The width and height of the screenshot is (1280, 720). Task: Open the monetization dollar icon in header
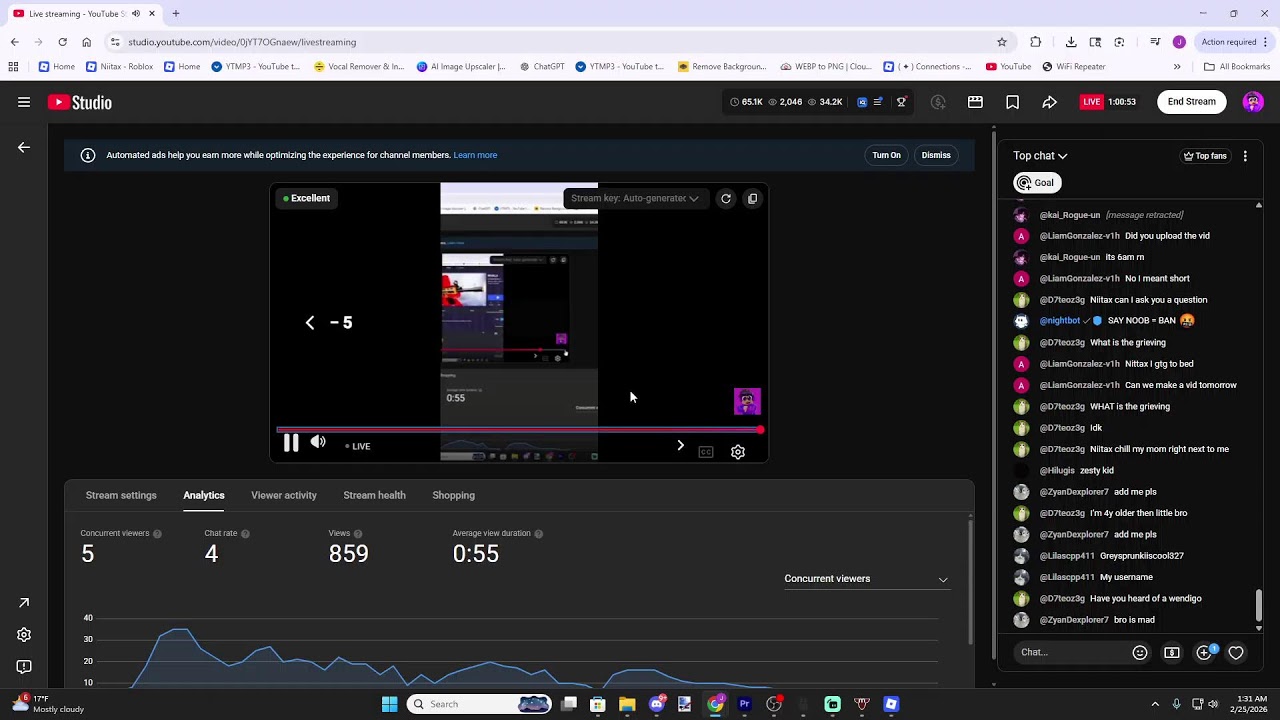[x=938, y=102]
